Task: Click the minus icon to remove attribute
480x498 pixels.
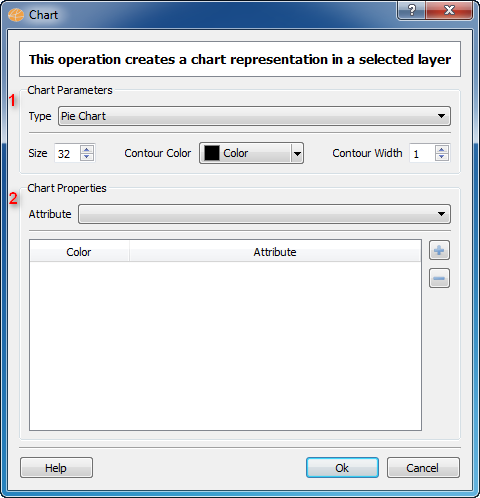Action: click(439, 278)
